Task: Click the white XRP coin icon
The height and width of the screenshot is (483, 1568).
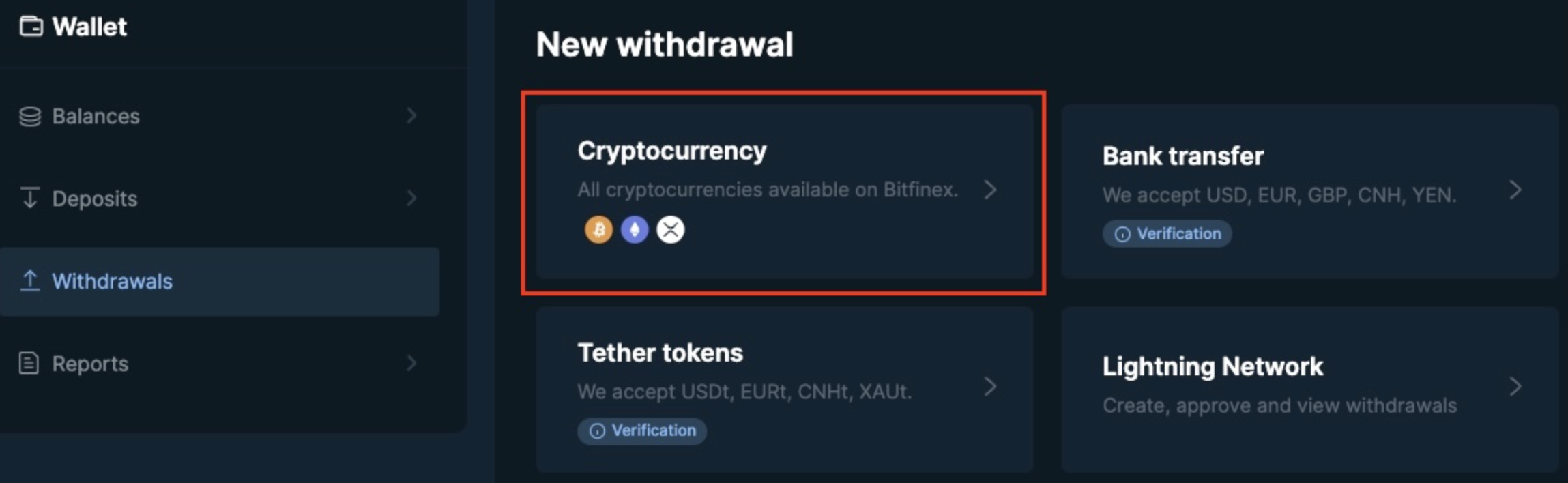Action: click(x=670, y=230)
